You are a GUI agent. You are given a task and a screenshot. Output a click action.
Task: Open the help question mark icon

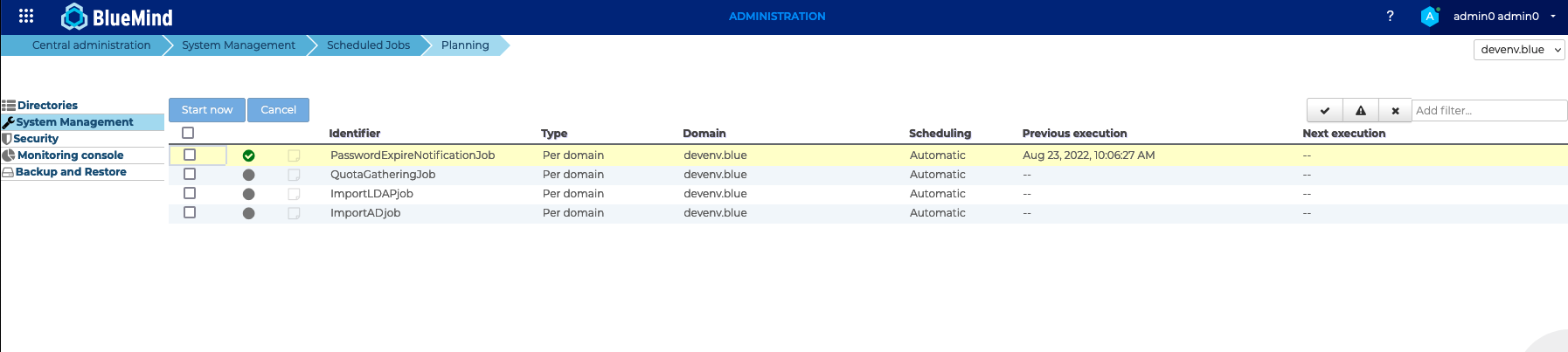coord(1390,16)
